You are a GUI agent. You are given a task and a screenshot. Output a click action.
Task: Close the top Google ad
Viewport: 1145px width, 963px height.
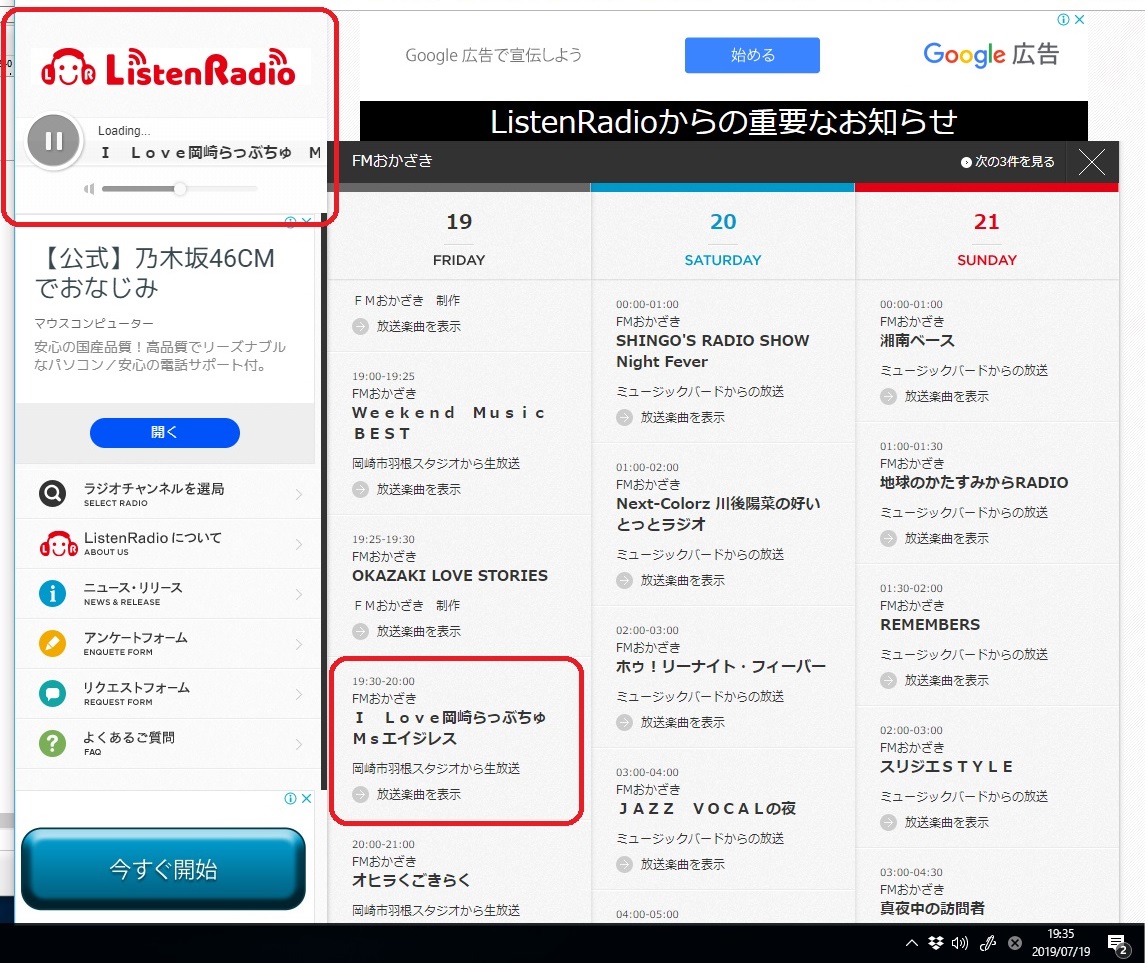click(x=1079, y=20)
